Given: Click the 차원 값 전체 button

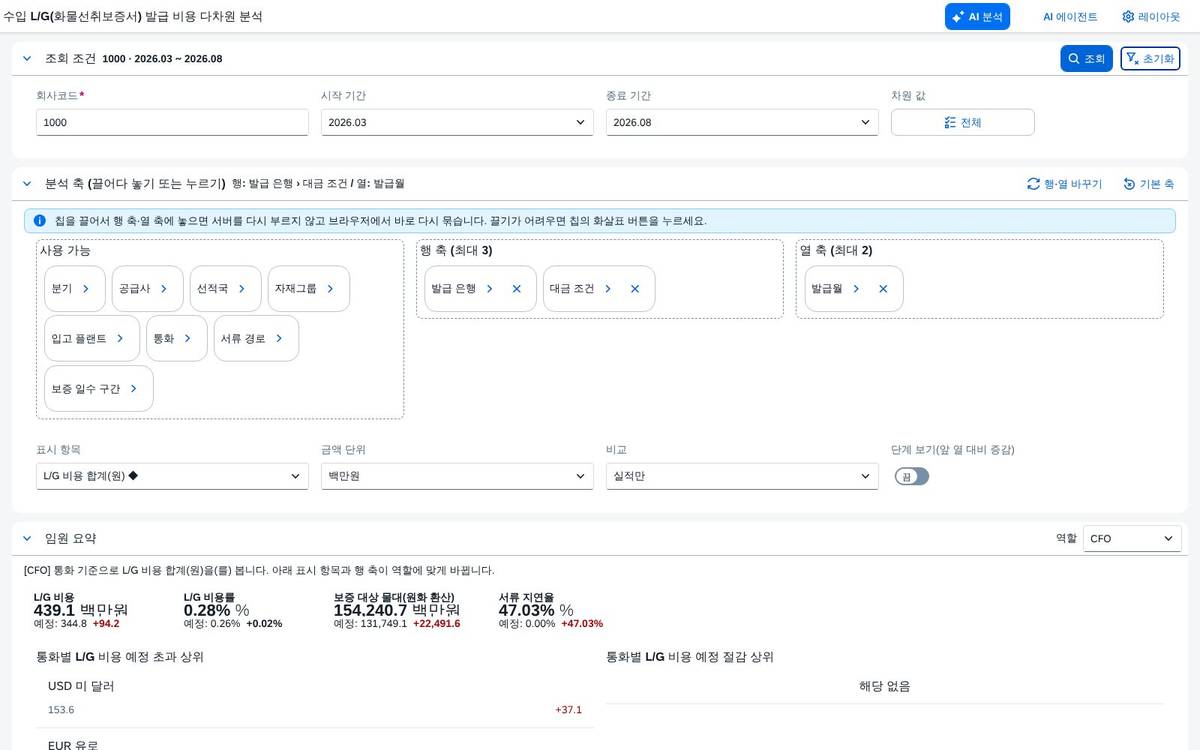Looking at the screenshot, I should pos(963,122).
